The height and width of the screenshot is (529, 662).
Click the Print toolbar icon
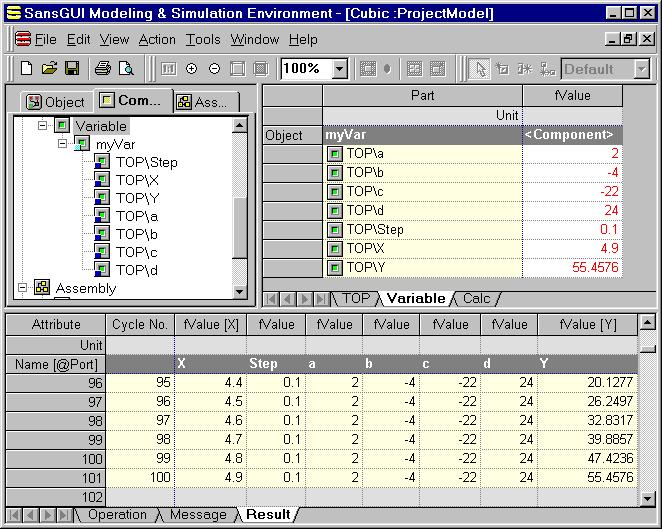point(102,69)
